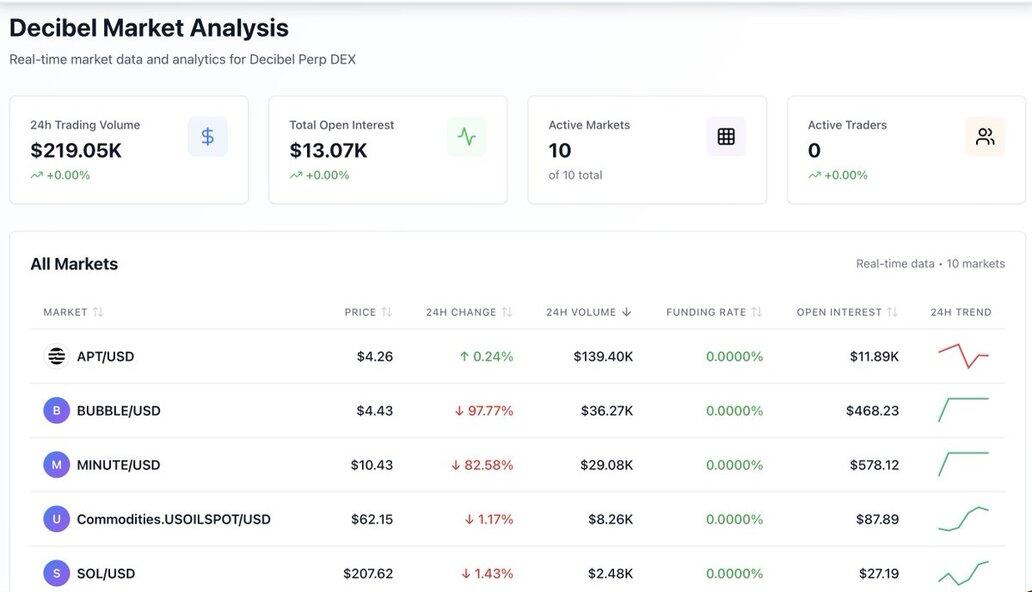Screen dimensions: 1032x592
Task: Click the dollar sign trading volume icon
Action: 207,137
